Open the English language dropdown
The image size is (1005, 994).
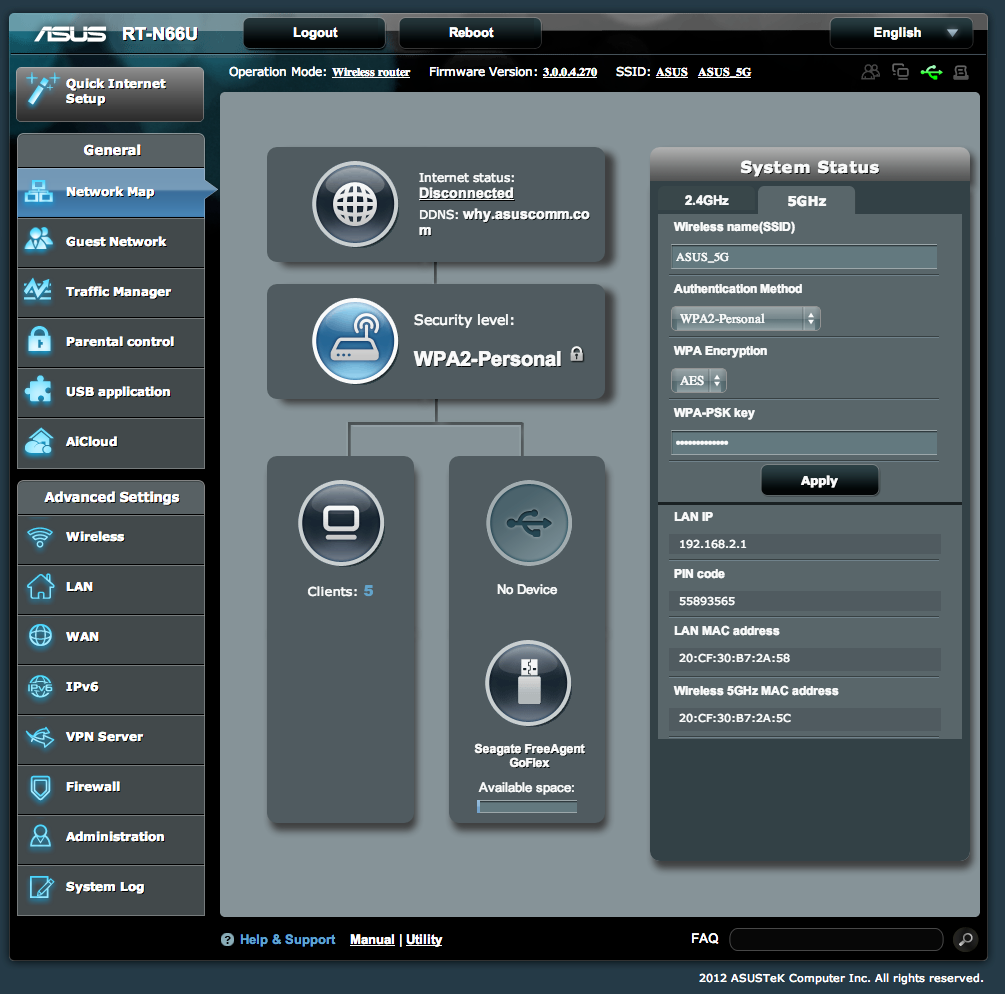(901, 33)
